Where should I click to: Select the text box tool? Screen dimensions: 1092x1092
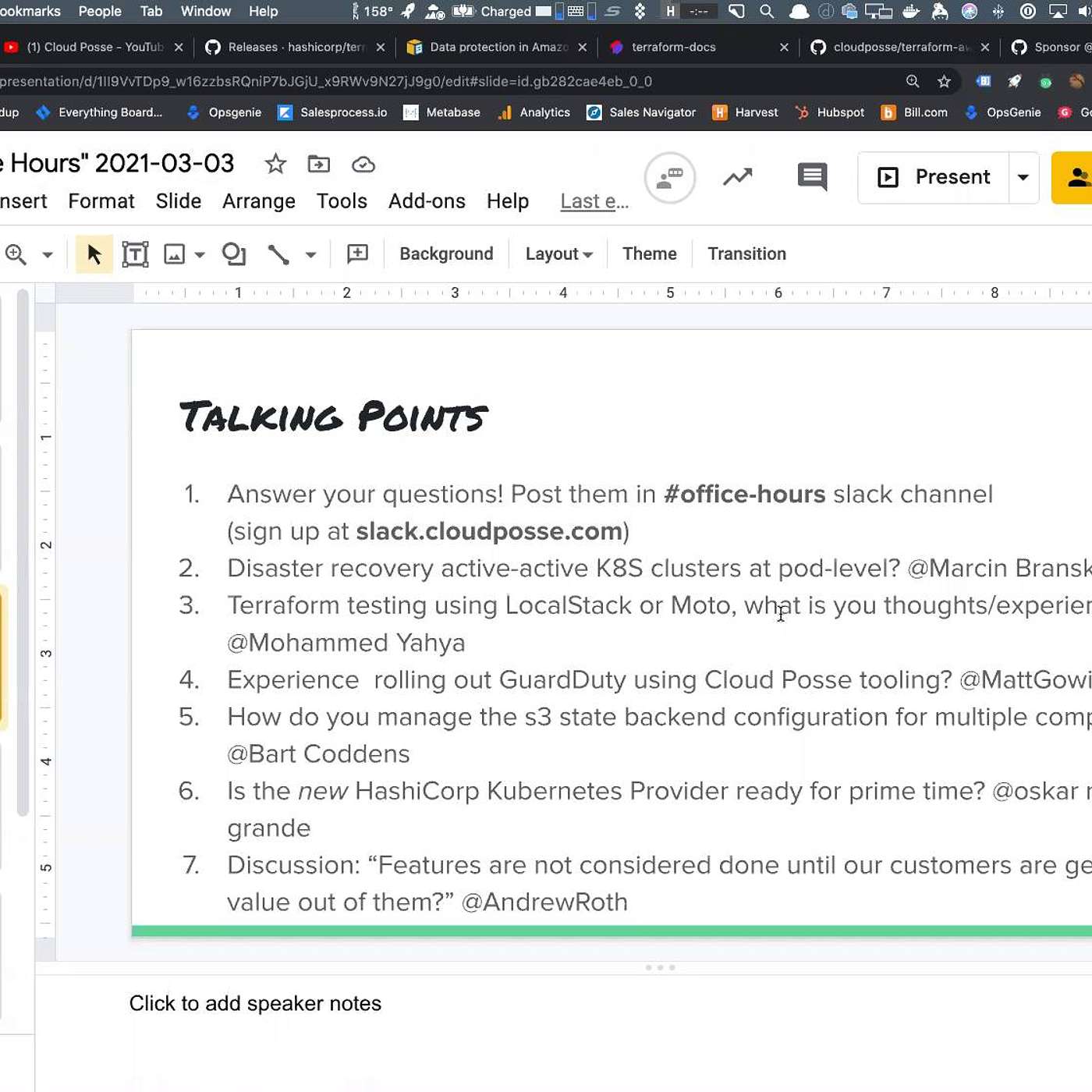click(x=135, y=254)
